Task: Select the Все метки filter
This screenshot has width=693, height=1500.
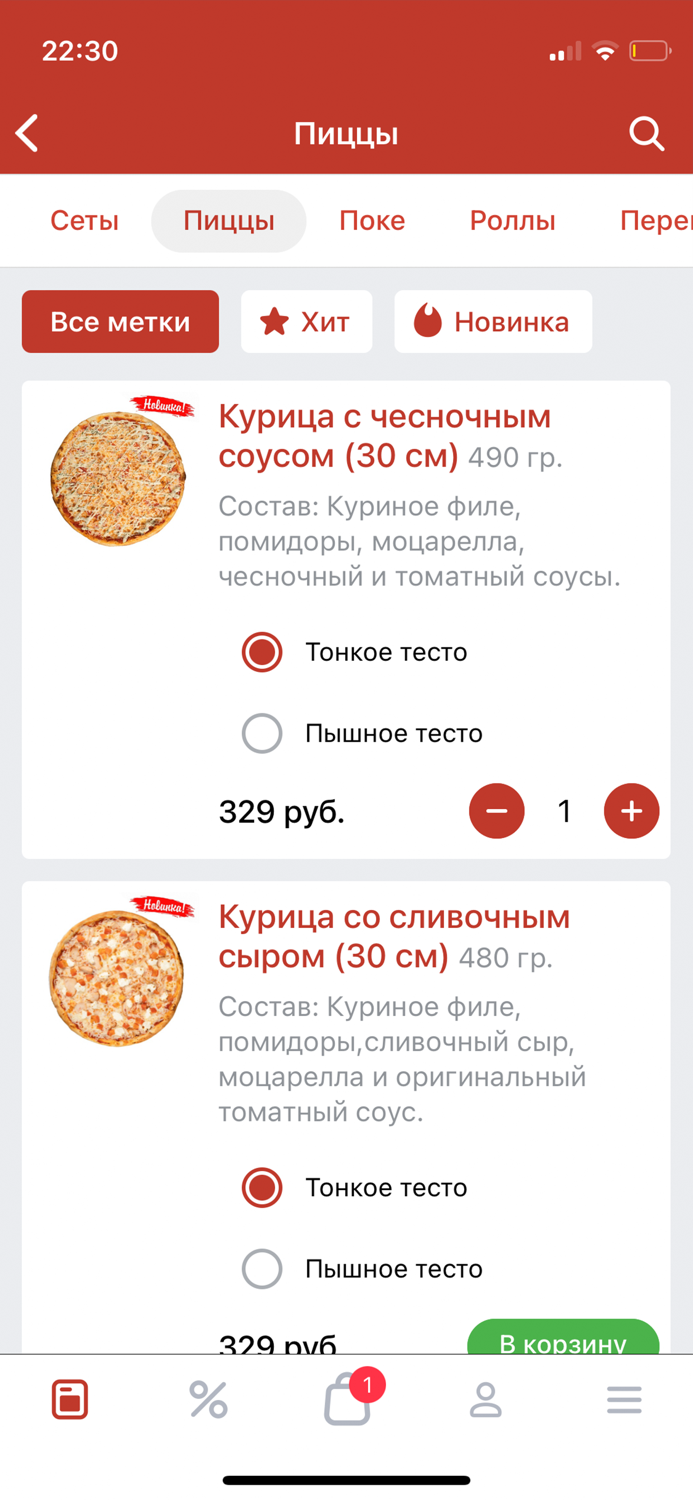Action: [x=120, y=321]
